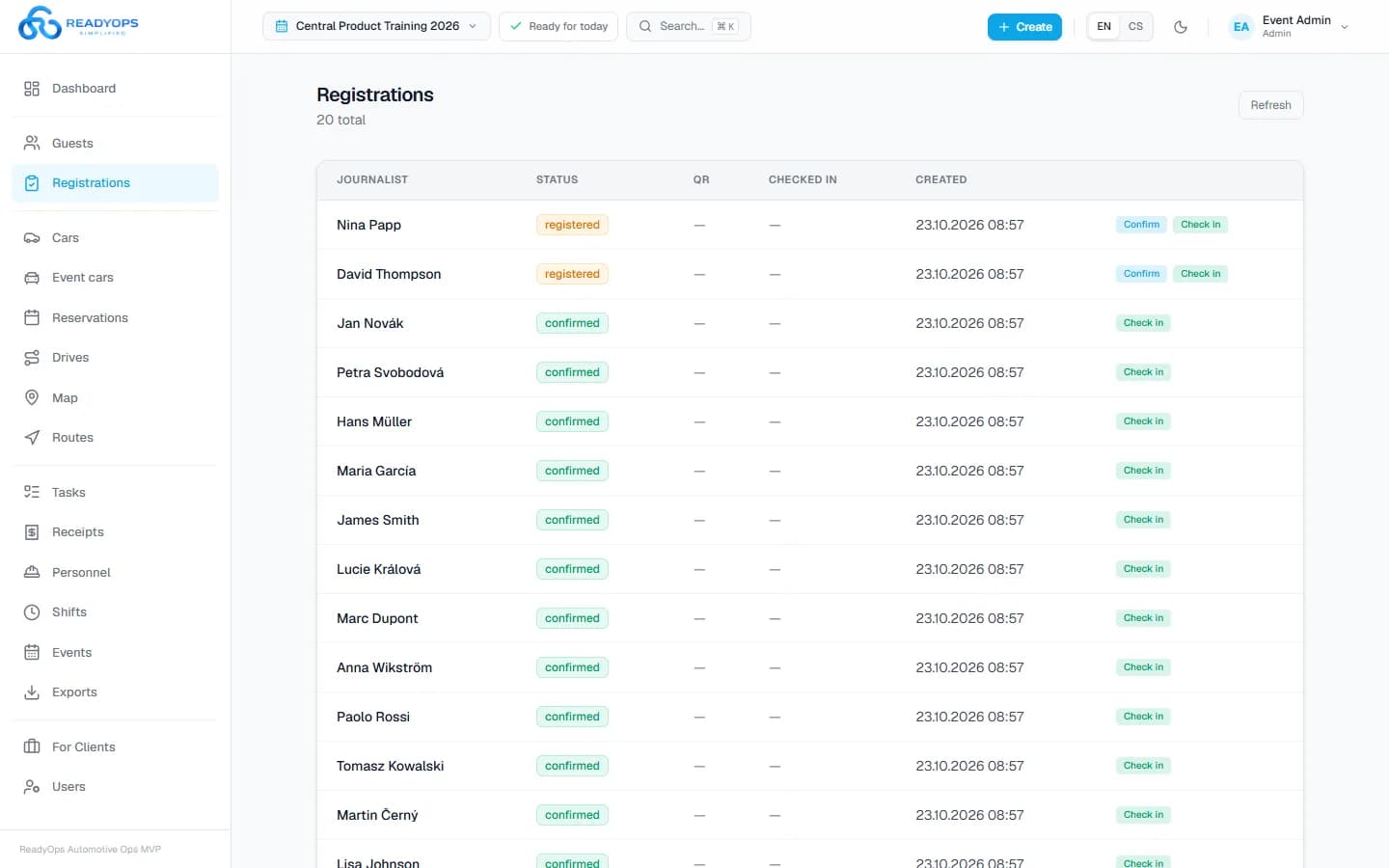Click the Registrations clipboard icon

coord(32,183)
